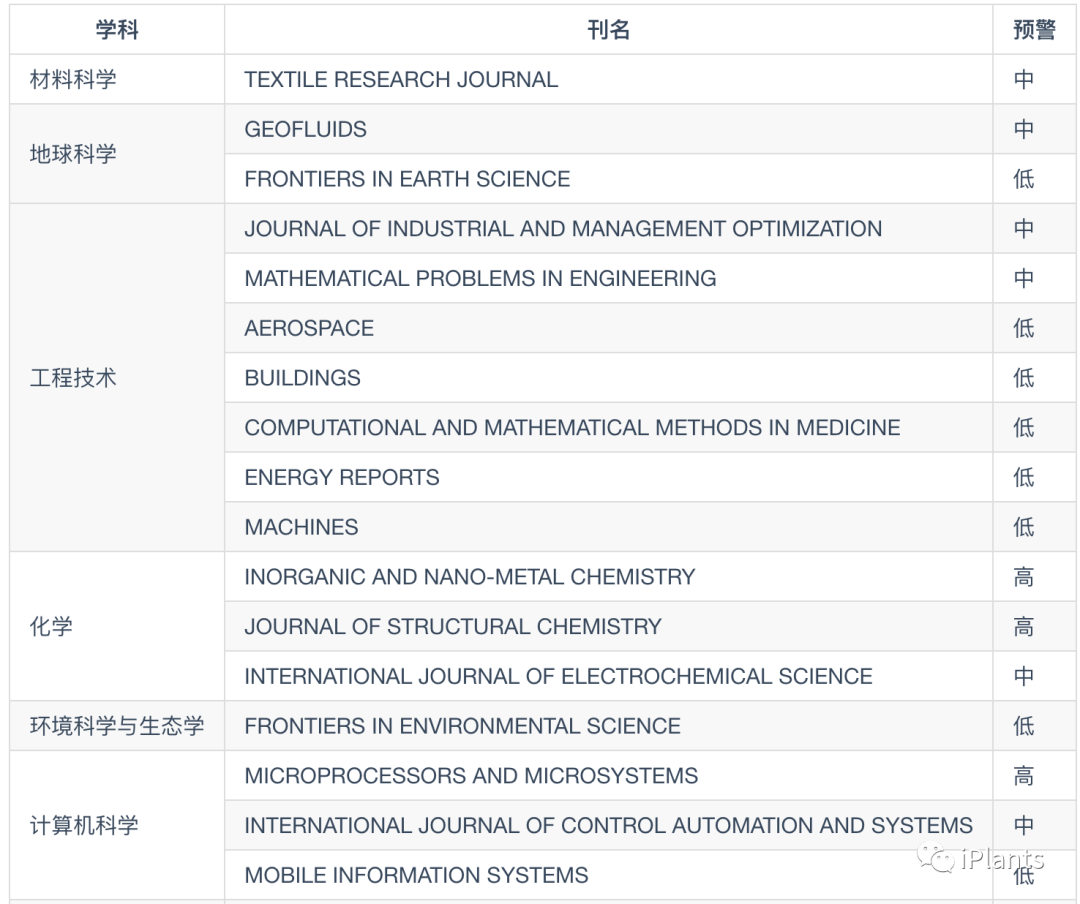The image size is (1080, 904).
Task: Click the 环境科学与生态学 subject cell
Action: (x=116, y=726)
